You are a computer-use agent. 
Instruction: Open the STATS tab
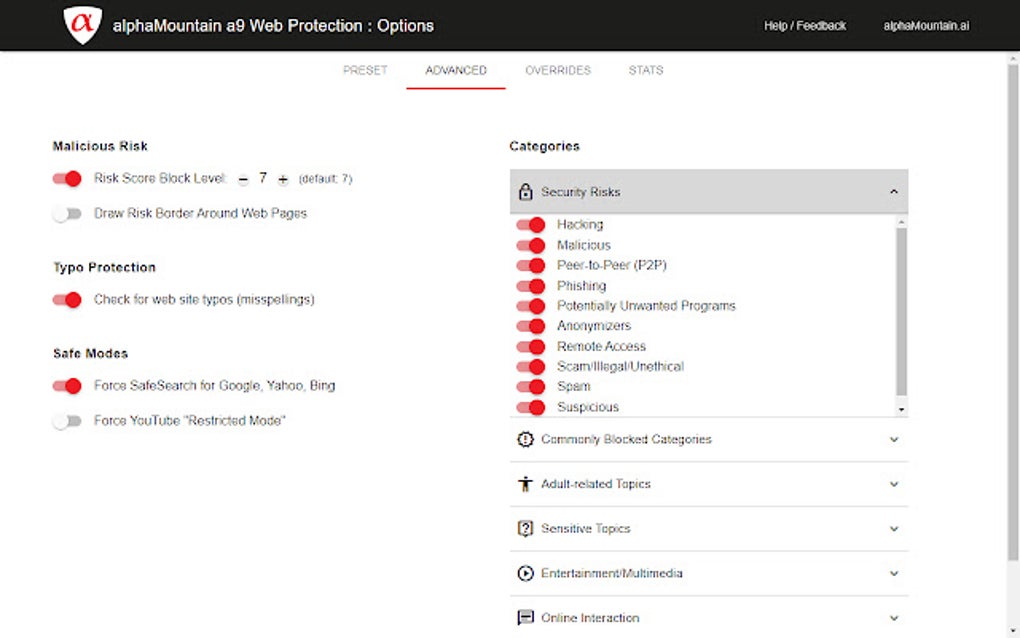coord(645,70)
